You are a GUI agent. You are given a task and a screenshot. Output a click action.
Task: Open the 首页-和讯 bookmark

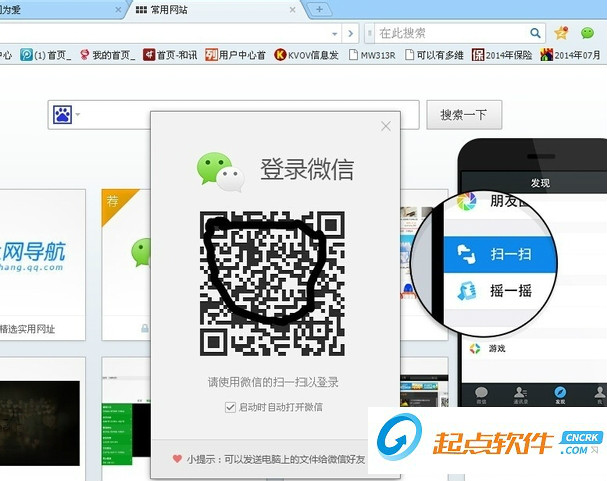[170, 55]
